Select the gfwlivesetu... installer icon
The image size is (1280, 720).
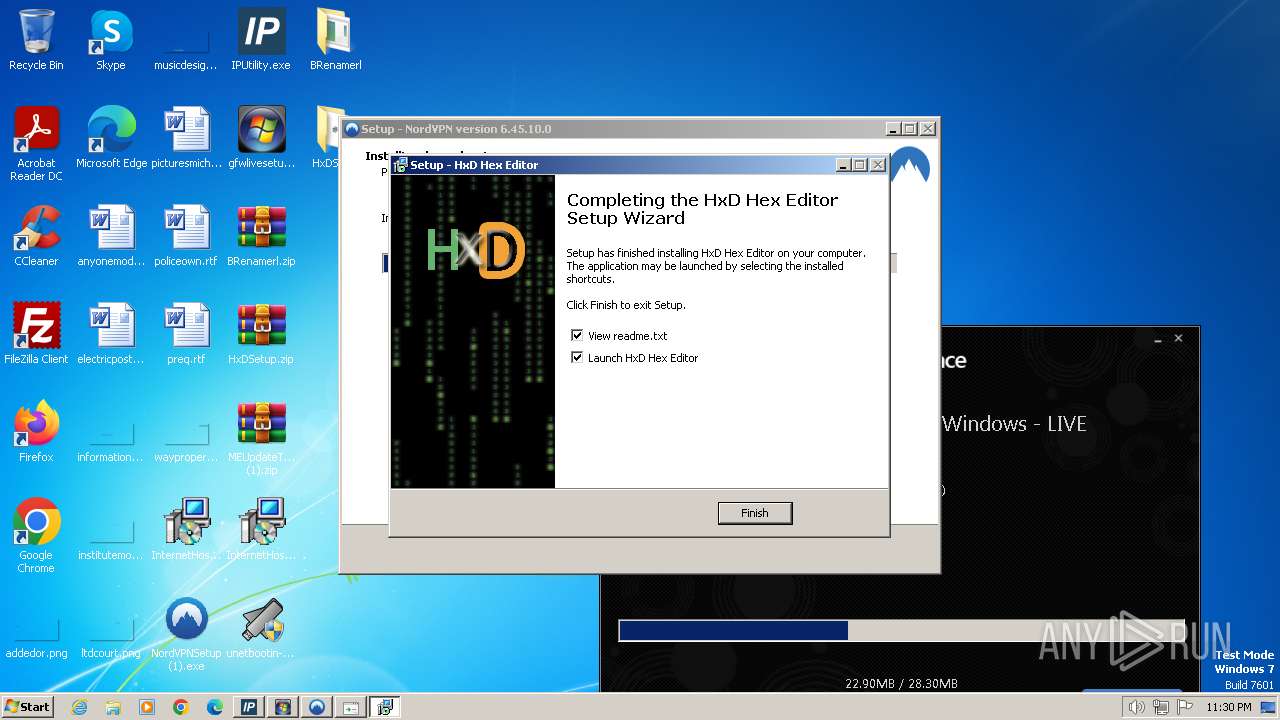[x=261, y=138]
